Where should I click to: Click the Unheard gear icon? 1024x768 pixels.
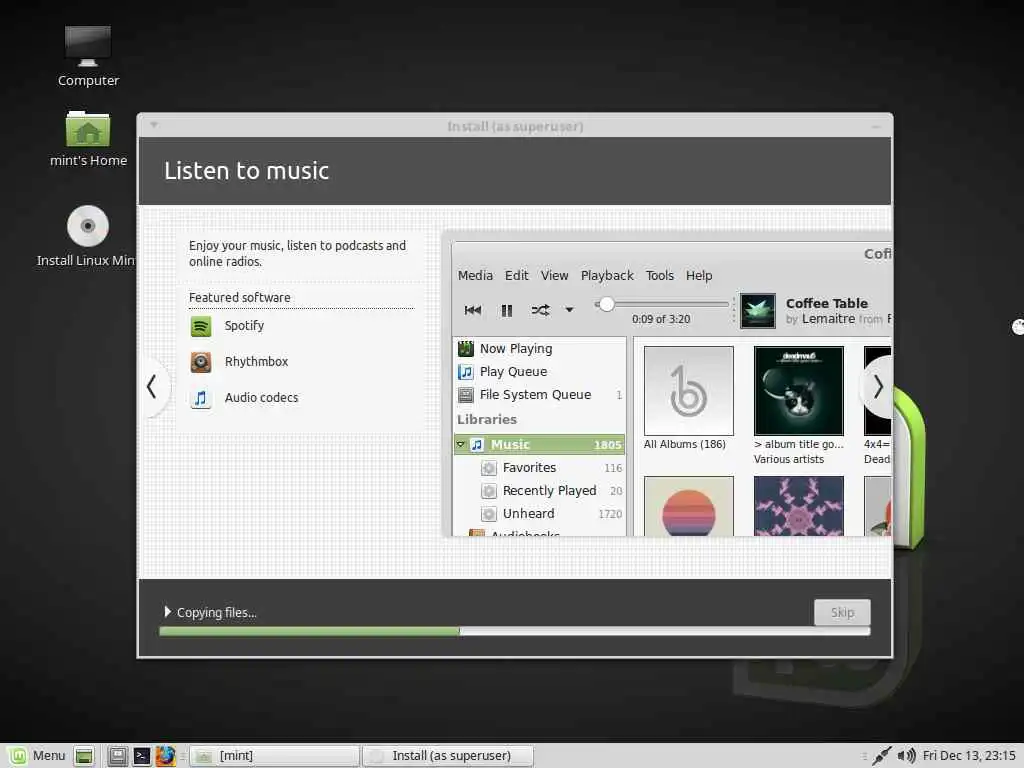pyautogui.click(x=488, y=514)
